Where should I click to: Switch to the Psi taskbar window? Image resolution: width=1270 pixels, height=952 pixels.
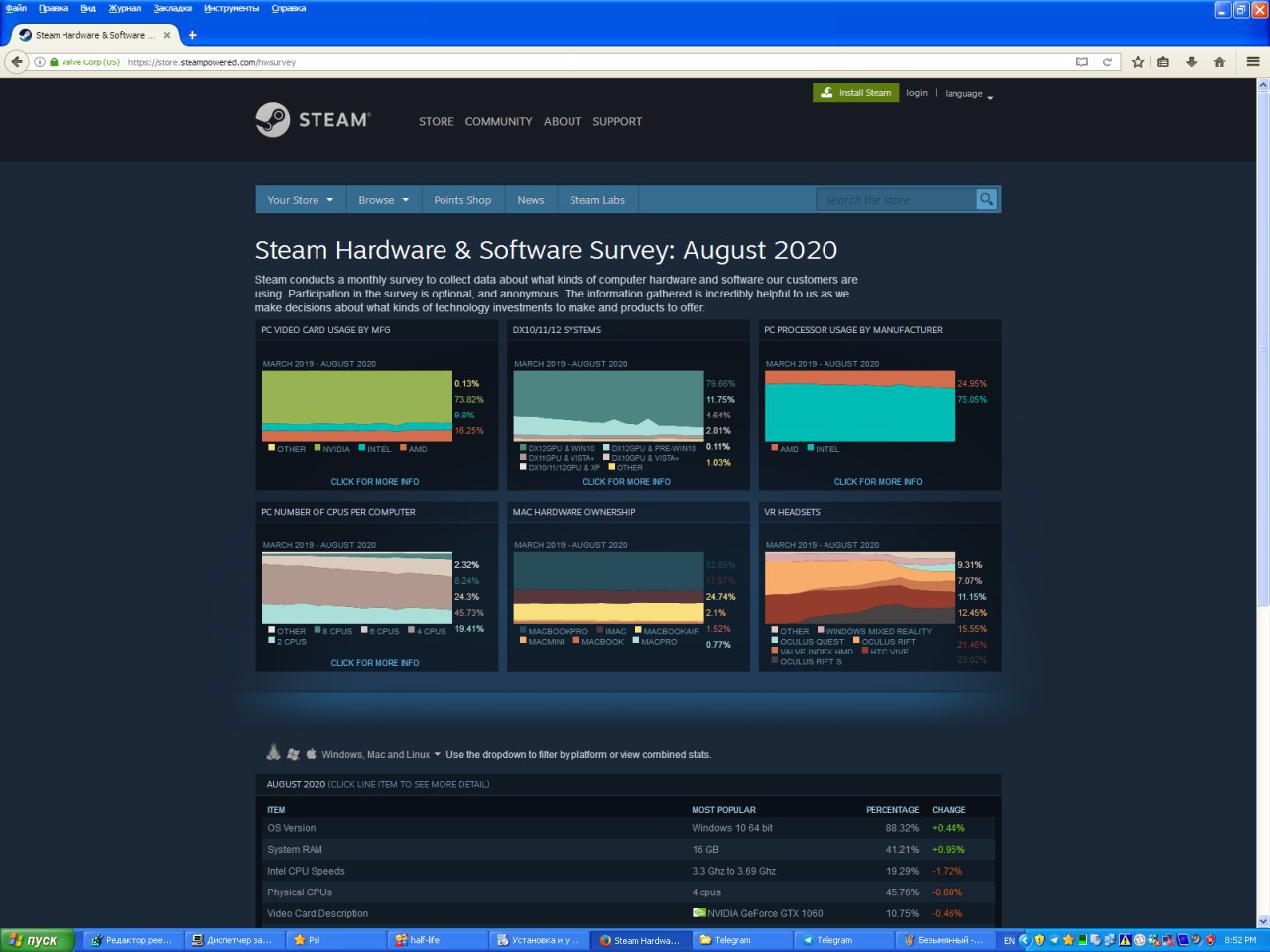335,940
